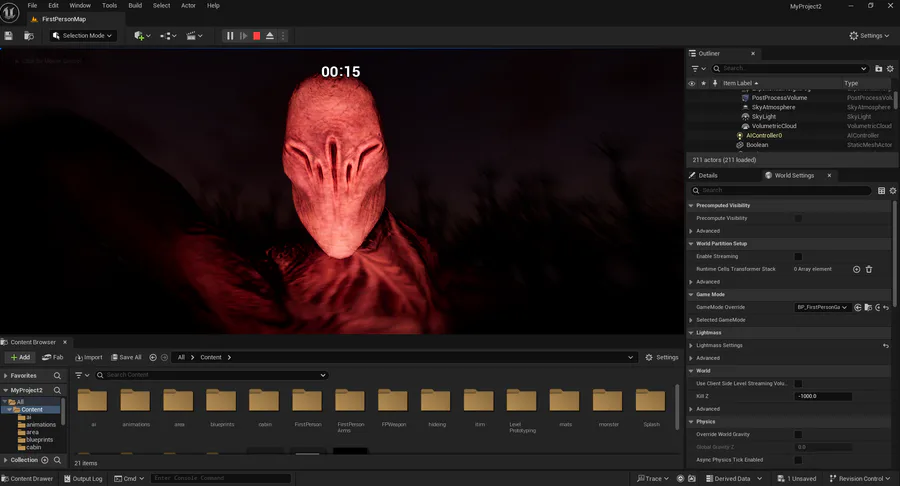Open the World Settings gear options
The height and width of the screenshot is (486, 900).
tap(893, 190)
